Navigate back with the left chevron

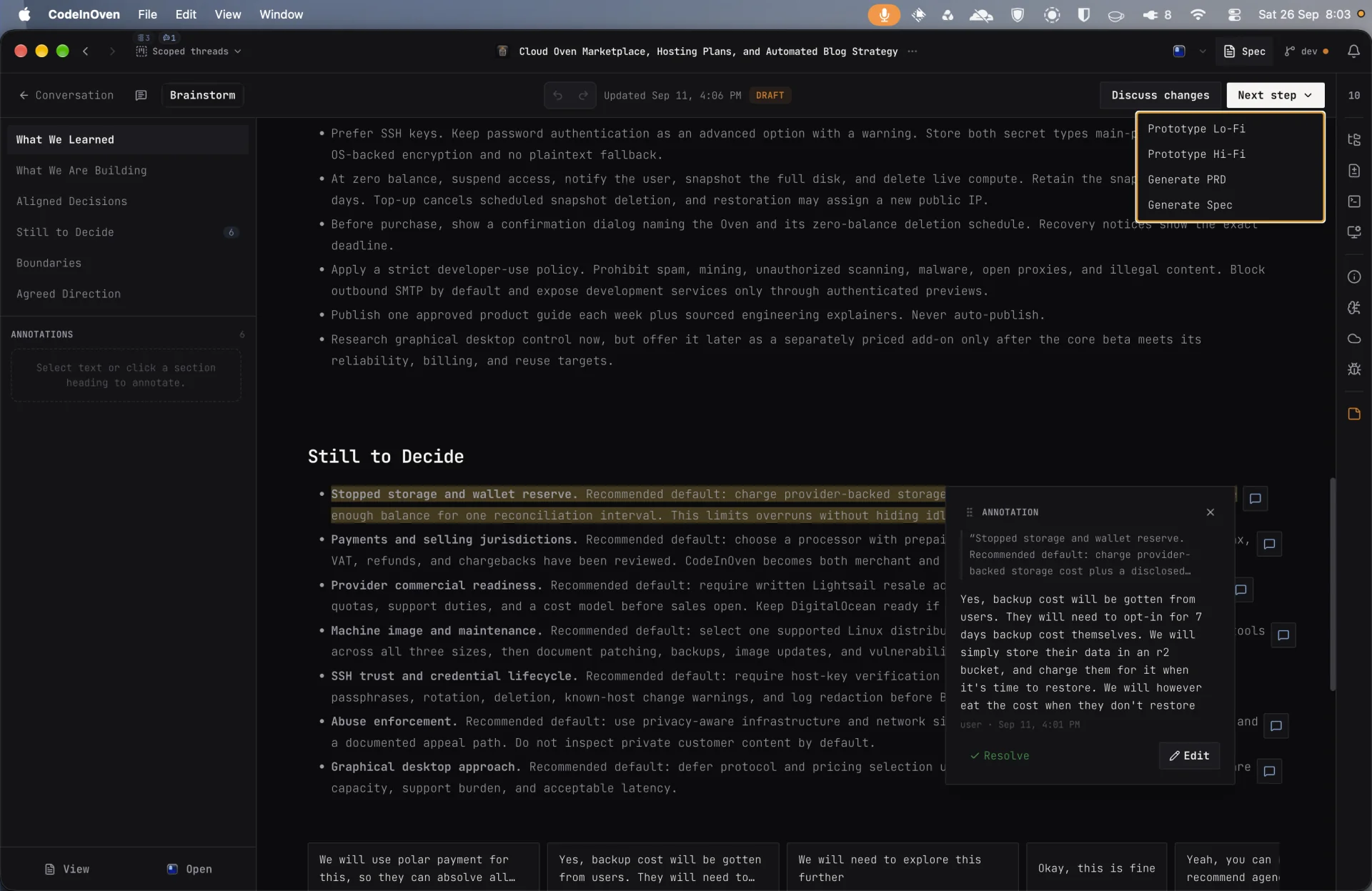(86, 51)
